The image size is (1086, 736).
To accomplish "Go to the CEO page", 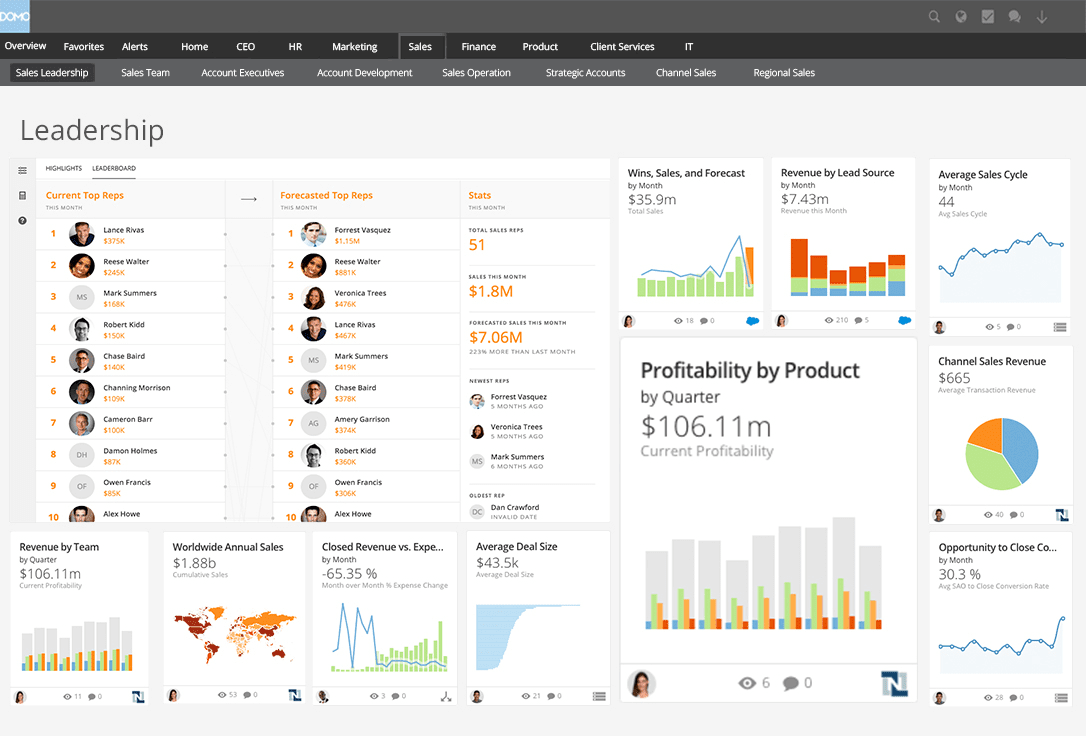I will pos(246,46).
